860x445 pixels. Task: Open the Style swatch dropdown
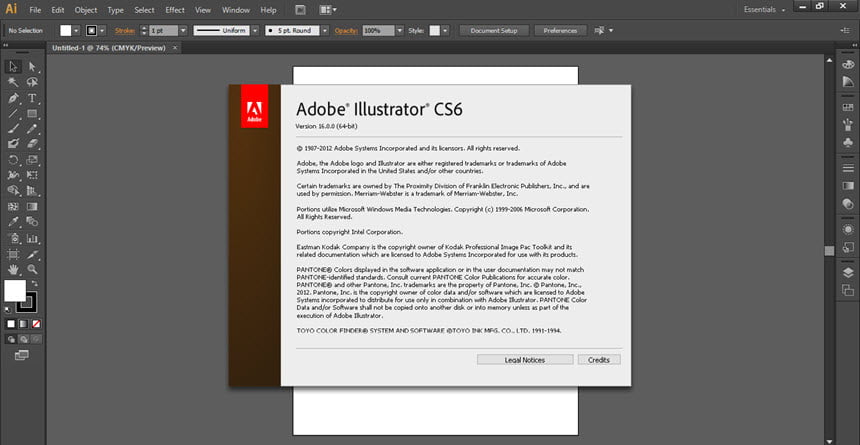pyautogui.click(x=445, y=31)
